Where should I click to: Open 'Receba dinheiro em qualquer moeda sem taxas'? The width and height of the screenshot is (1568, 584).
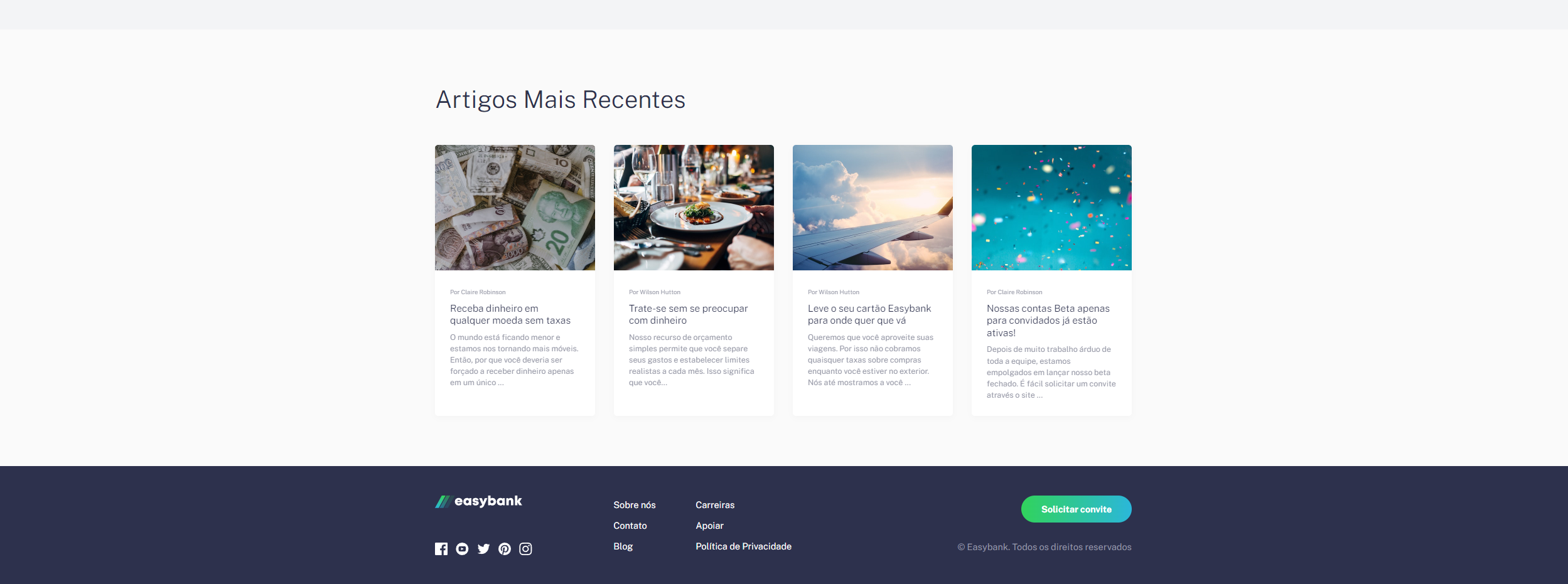click(510, 314)
